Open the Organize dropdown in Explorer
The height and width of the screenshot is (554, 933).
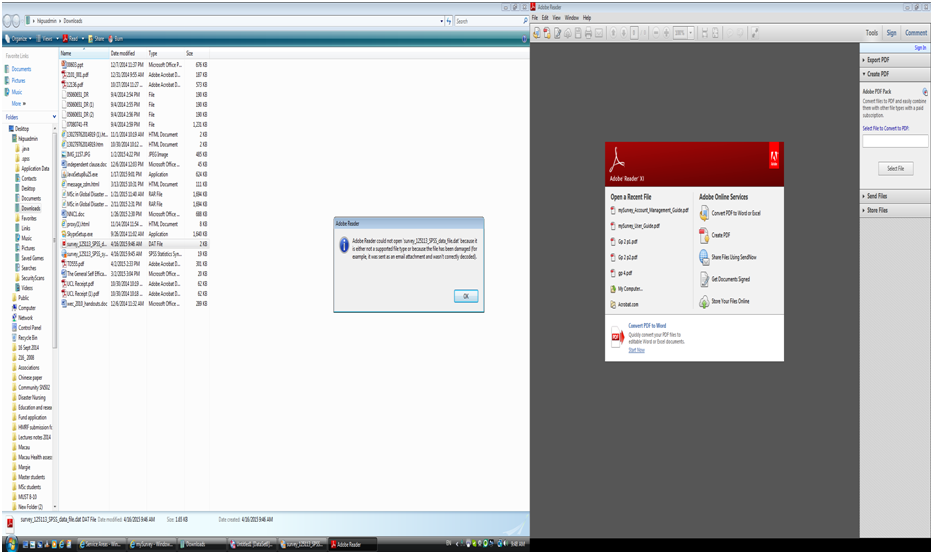(x=18, y=39)
